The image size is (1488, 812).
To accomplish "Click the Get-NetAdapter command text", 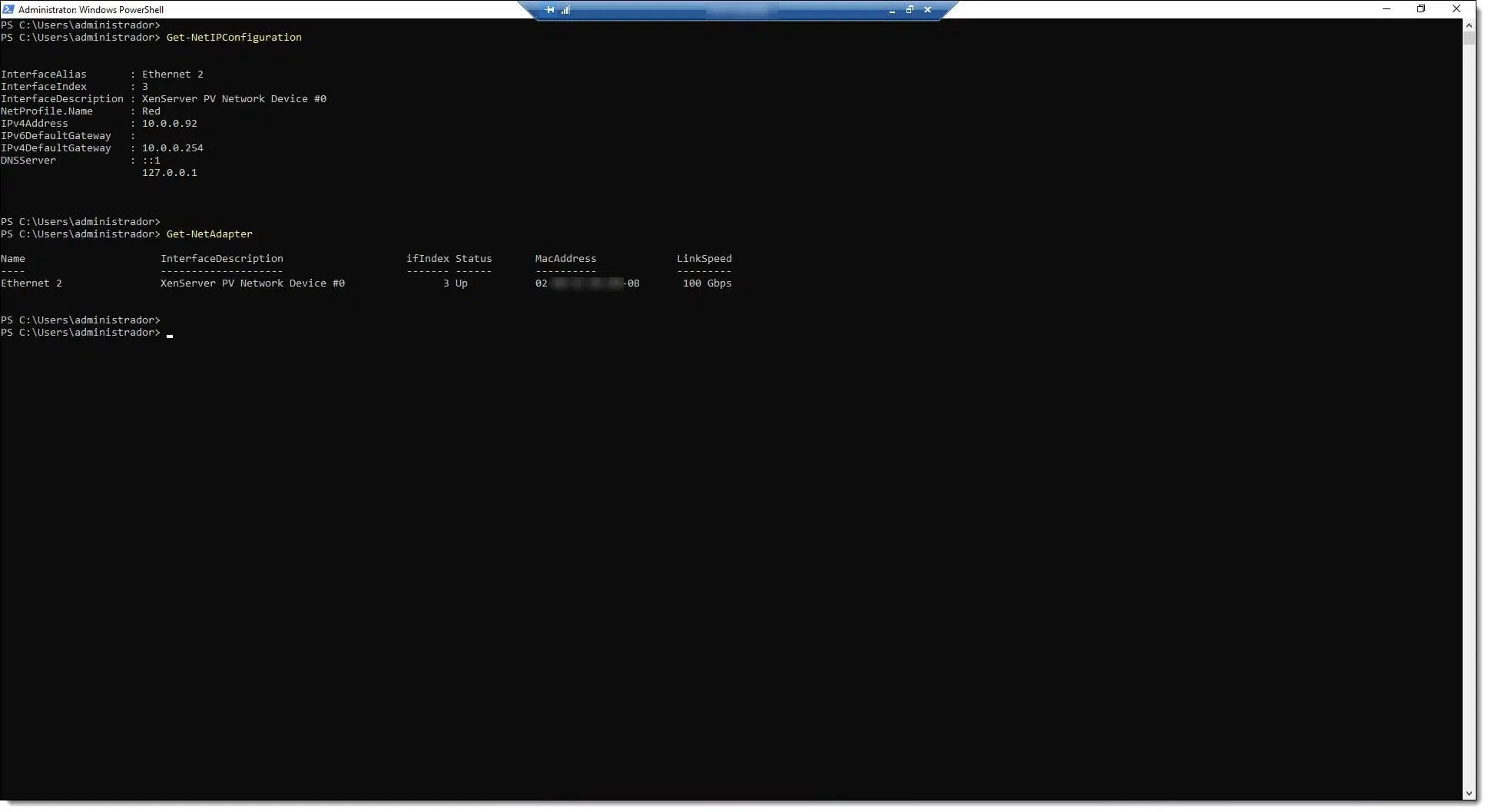I will (209, 234).
